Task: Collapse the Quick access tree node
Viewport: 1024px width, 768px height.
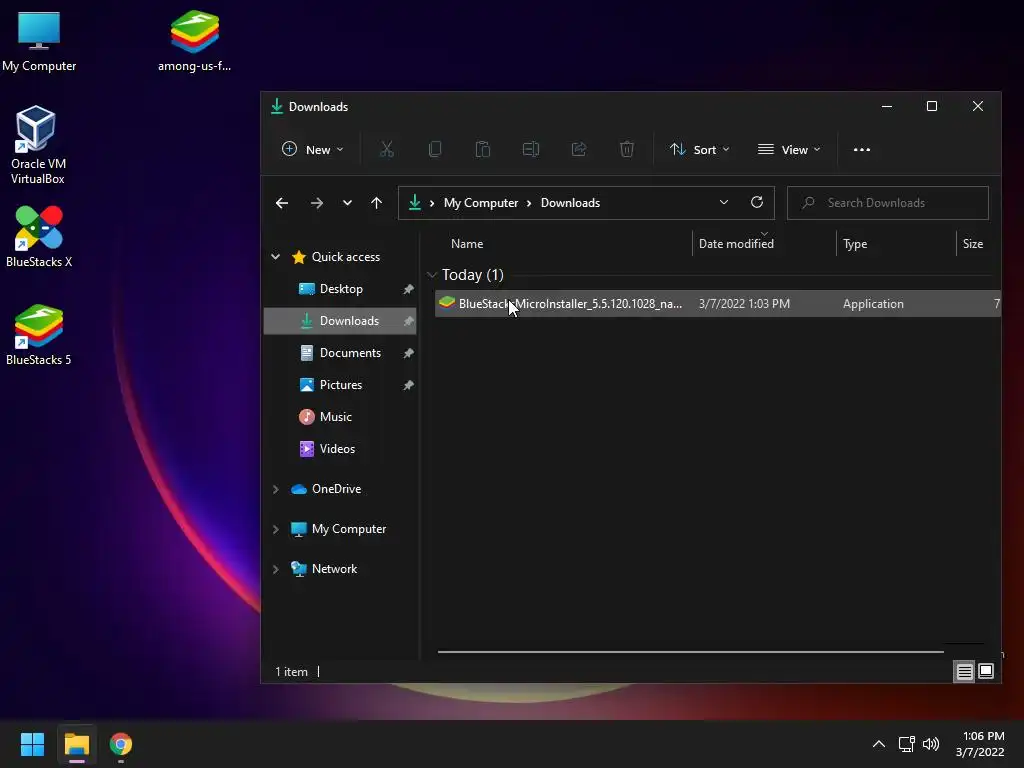Action: click(276, 257)
